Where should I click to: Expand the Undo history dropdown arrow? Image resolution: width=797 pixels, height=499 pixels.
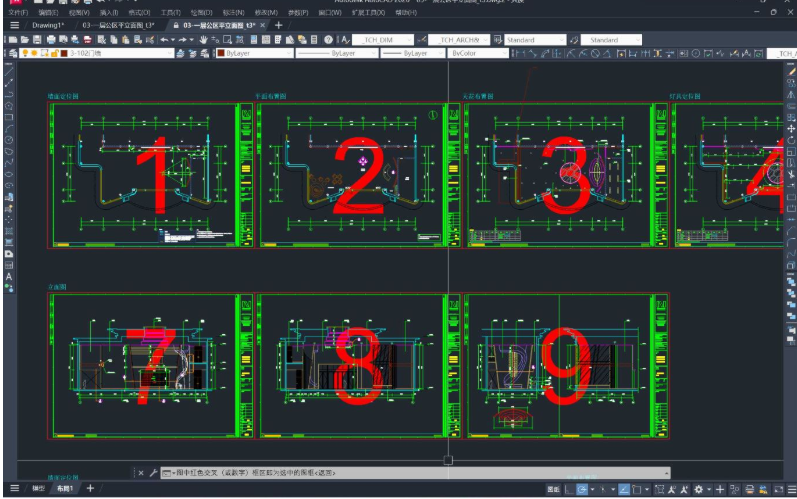pos(173,40)
